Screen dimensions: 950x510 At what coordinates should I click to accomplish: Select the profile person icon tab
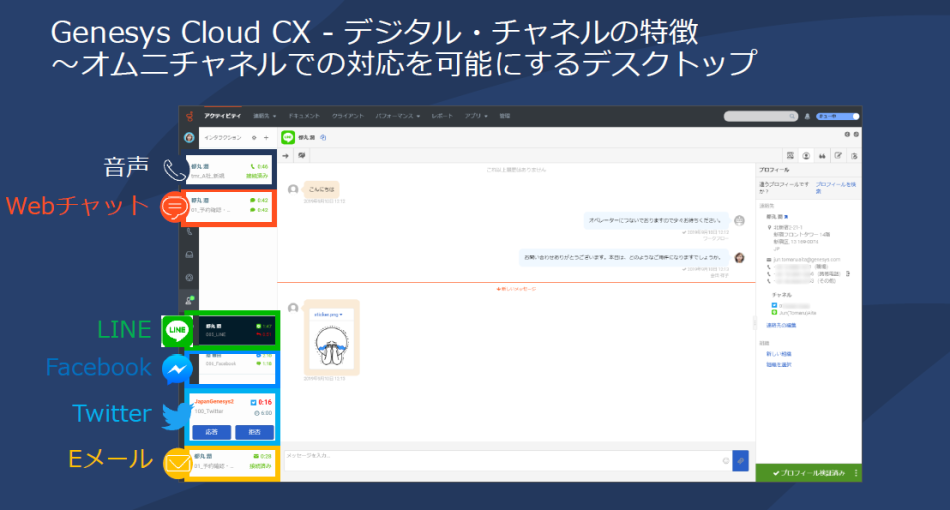click(x=806, y=155)
